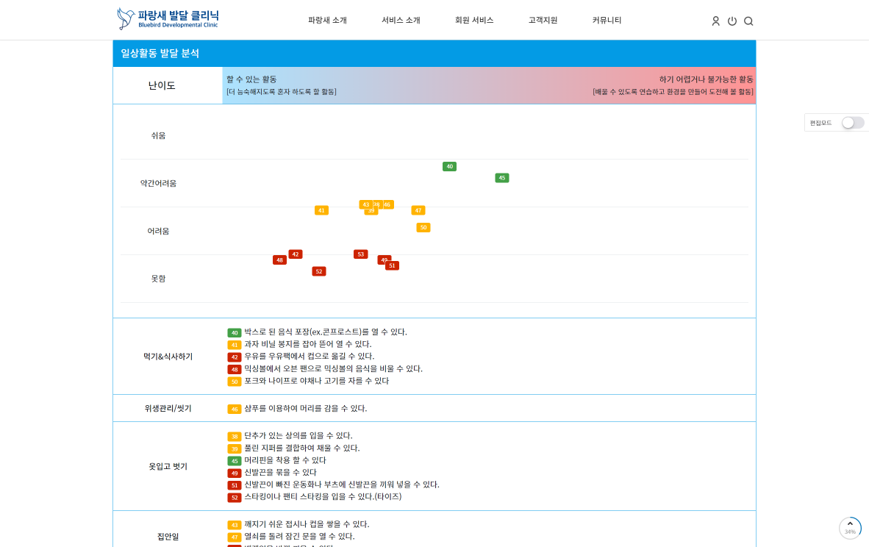Click list item 42 about pouring milk
This screenshot has width=869, height=547.
(x=309, y=356)
